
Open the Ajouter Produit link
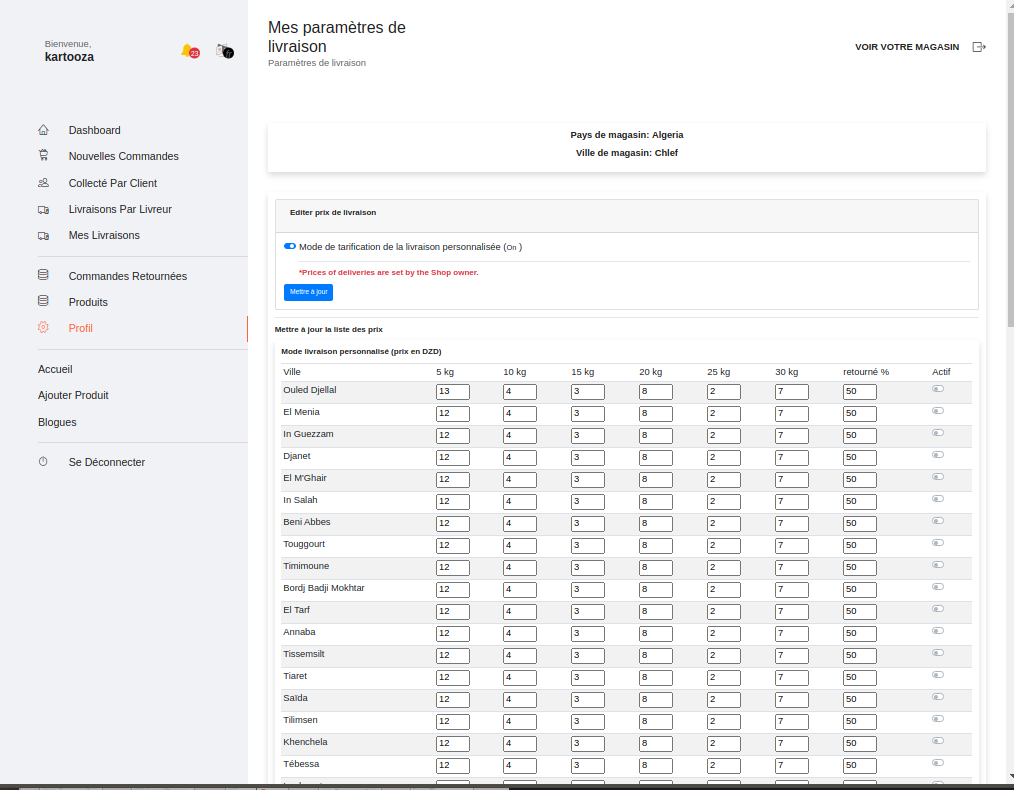pos(73,395)
